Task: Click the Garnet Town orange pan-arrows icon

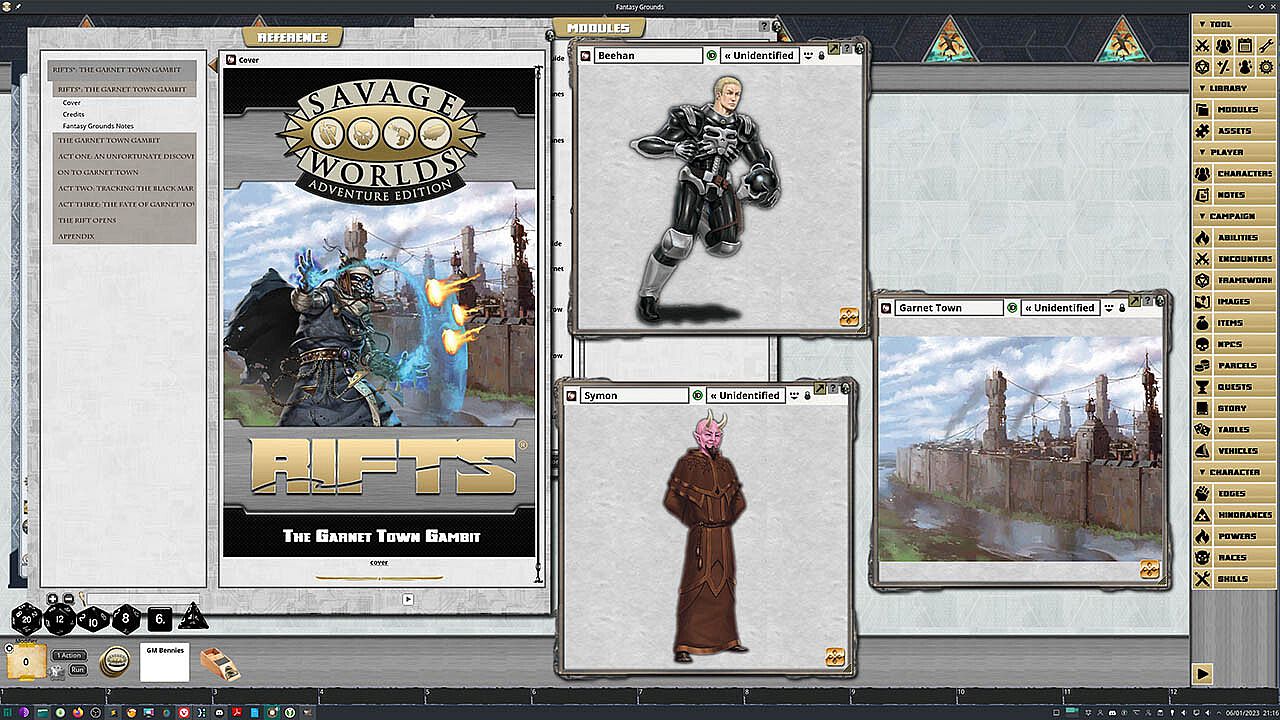Action: [x=1150, y=569]
